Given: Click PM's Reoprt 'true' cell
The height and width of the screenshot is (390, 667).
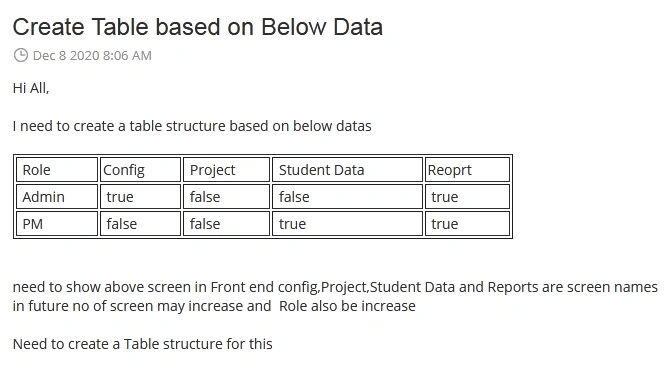Looking at the screenshot, I should point(467,223).
